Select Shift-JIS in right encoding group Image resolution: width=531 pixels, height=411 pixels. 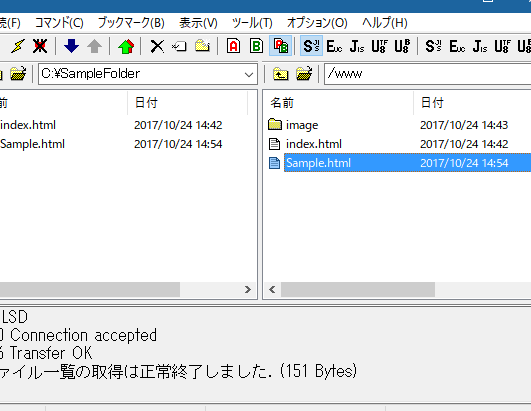[x=433, y=46]
